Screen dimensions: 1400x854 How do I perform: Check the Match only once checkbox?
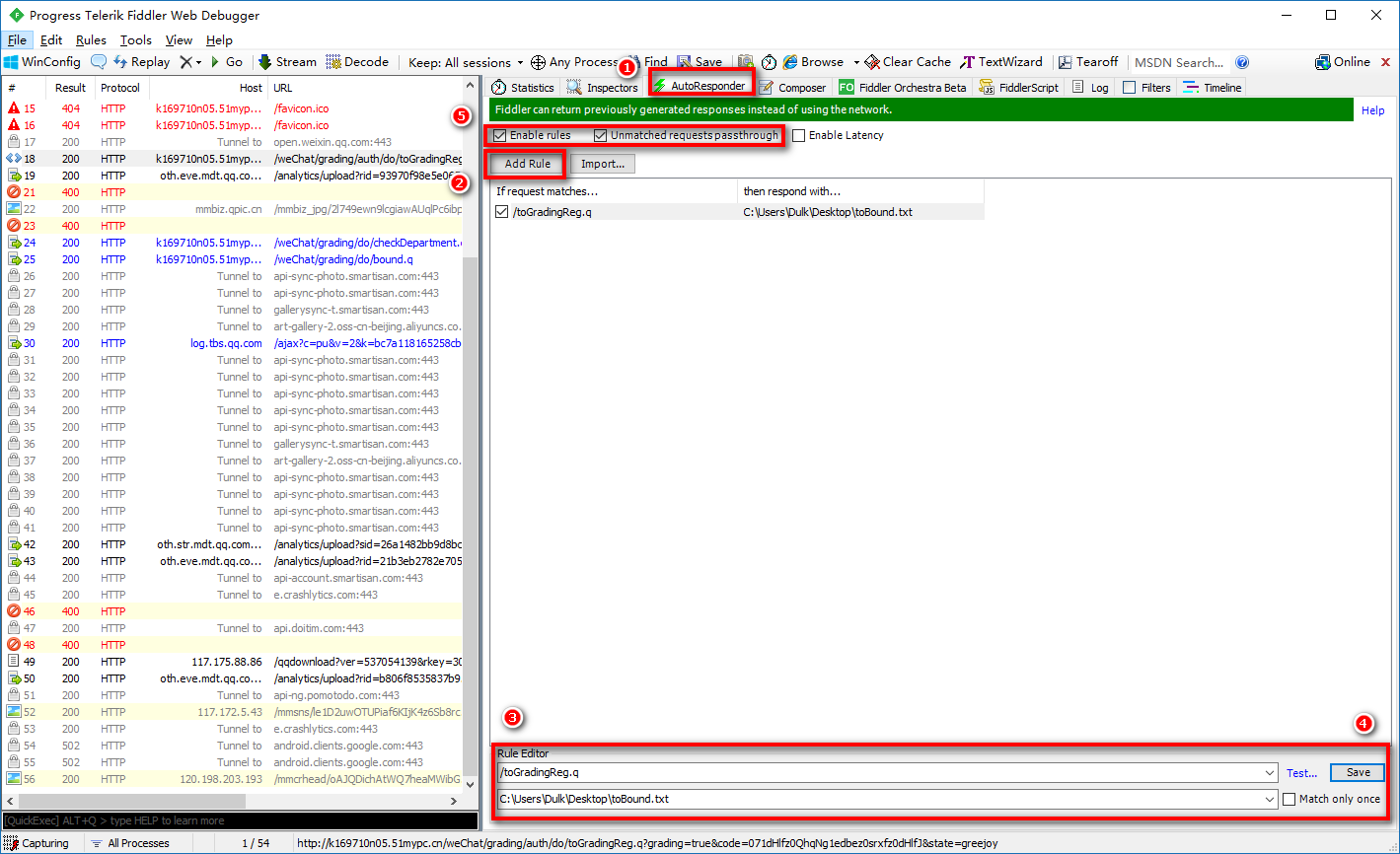click(1289, 799)
